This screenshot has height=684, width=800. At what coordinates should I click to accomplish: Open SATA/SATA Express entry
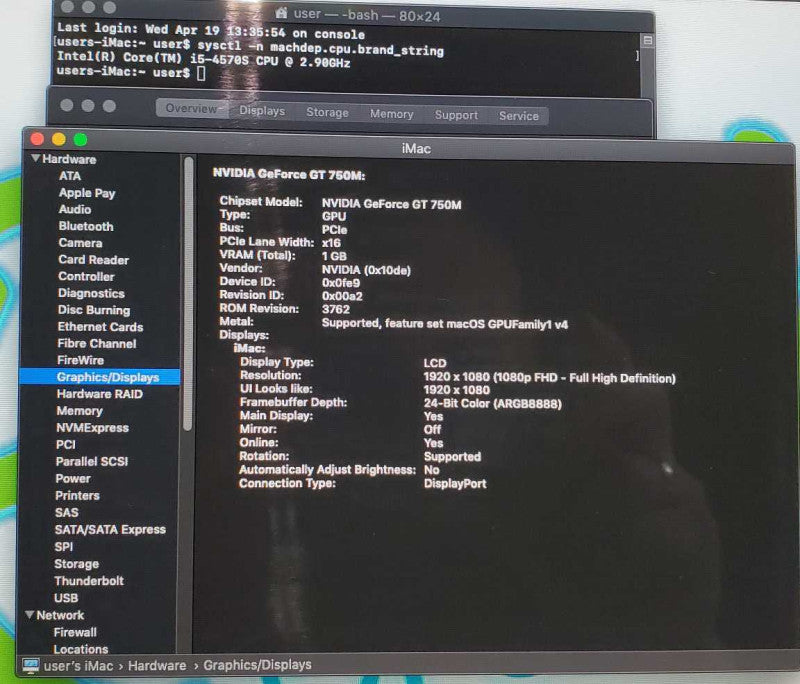tap(110, 529)
